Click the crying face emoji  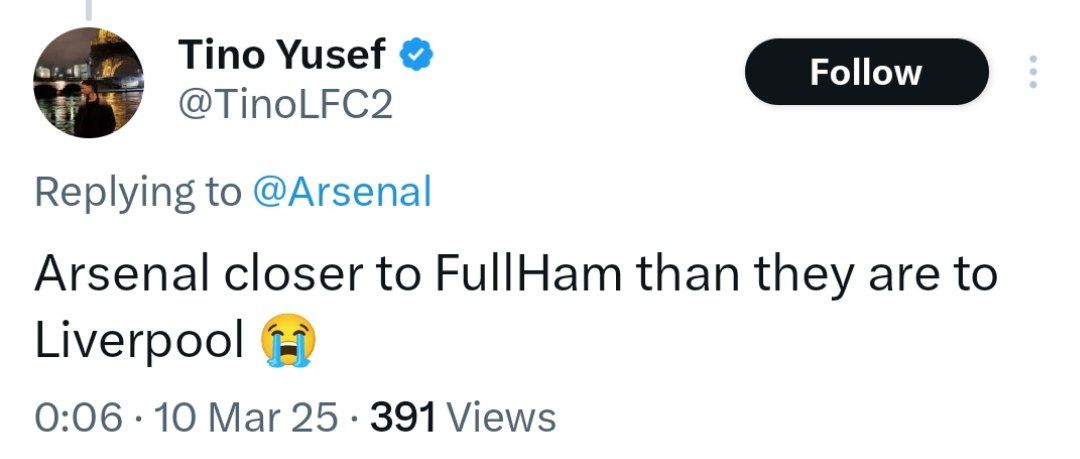coord(288,342)
